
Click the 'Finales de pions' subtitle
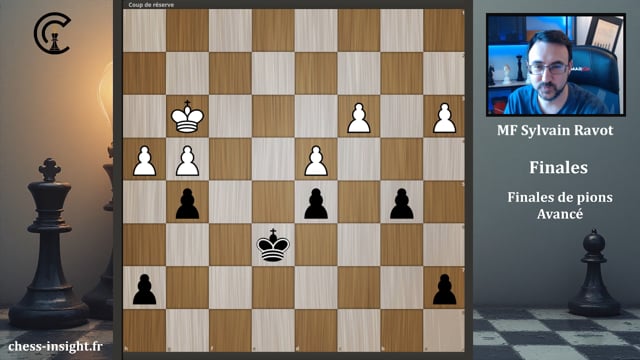coord(560,198)
